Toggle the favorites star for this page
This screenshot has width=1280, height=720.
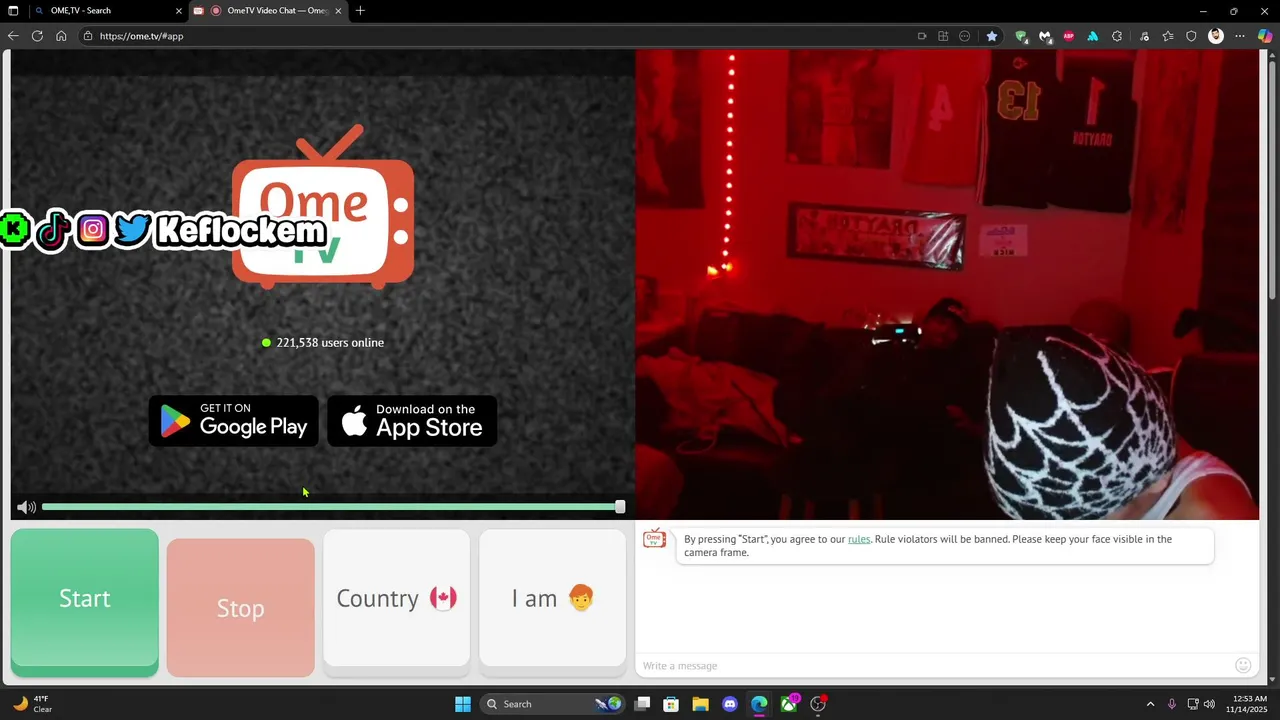(991, 36)
